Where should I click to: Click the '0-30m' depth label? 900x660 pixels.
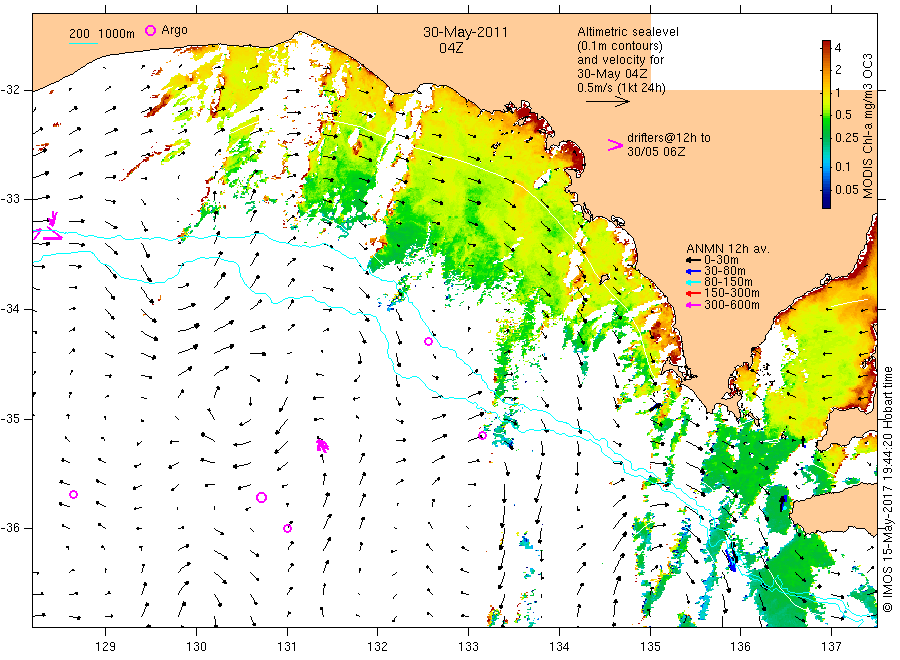pos(721,260)
